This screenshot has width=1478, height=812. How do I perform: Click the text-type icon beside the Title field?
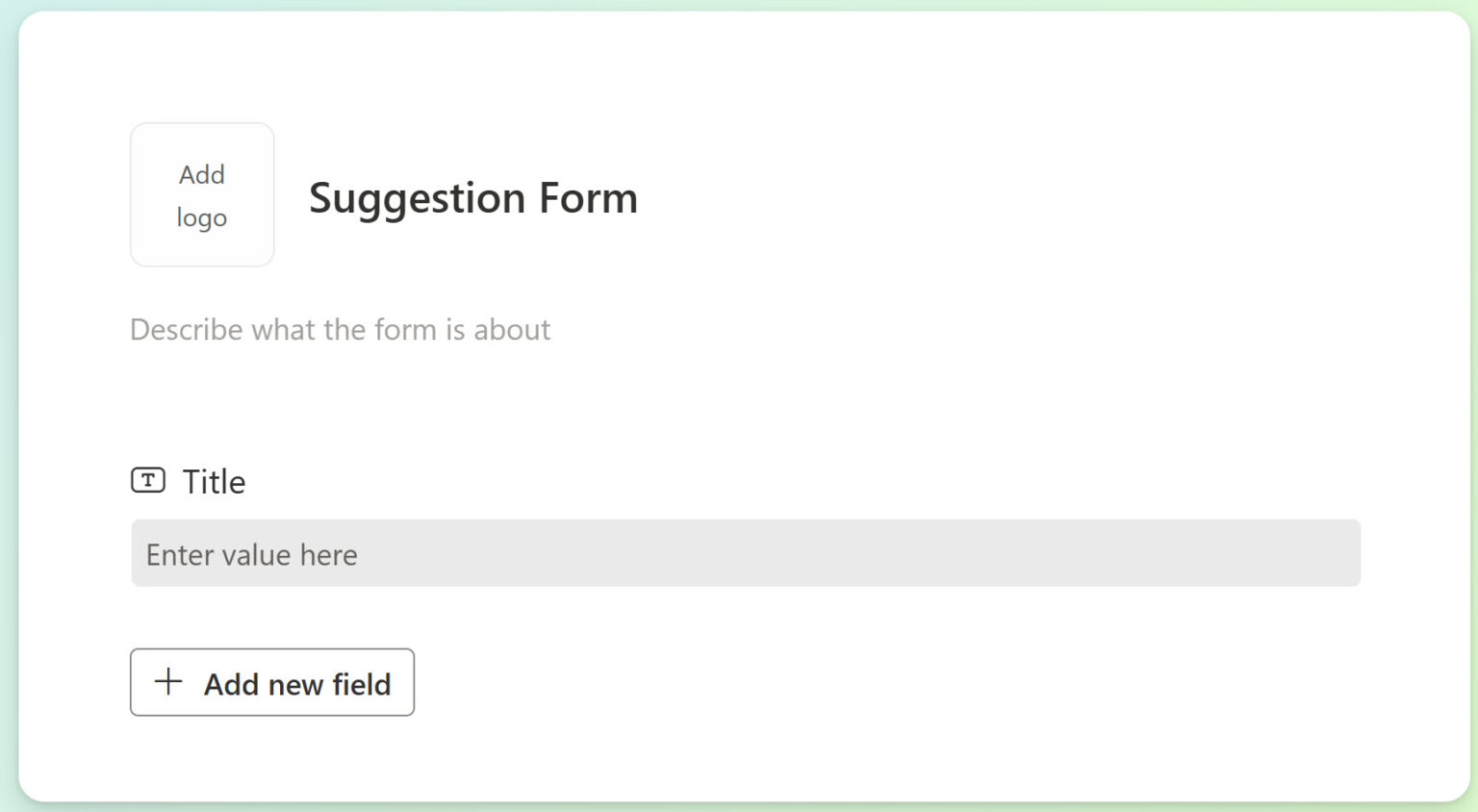(147, 480)
